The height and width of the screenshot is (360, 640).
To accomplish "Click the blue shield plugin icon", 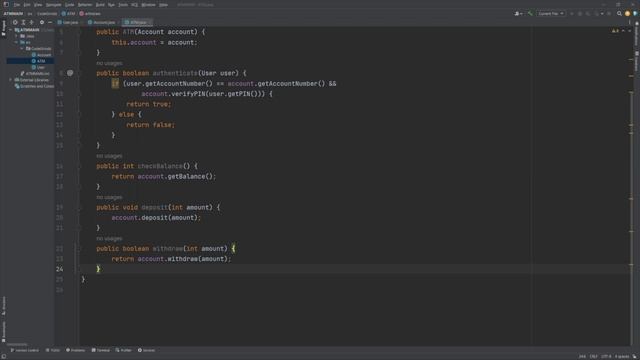I will (x=635, y=13).
